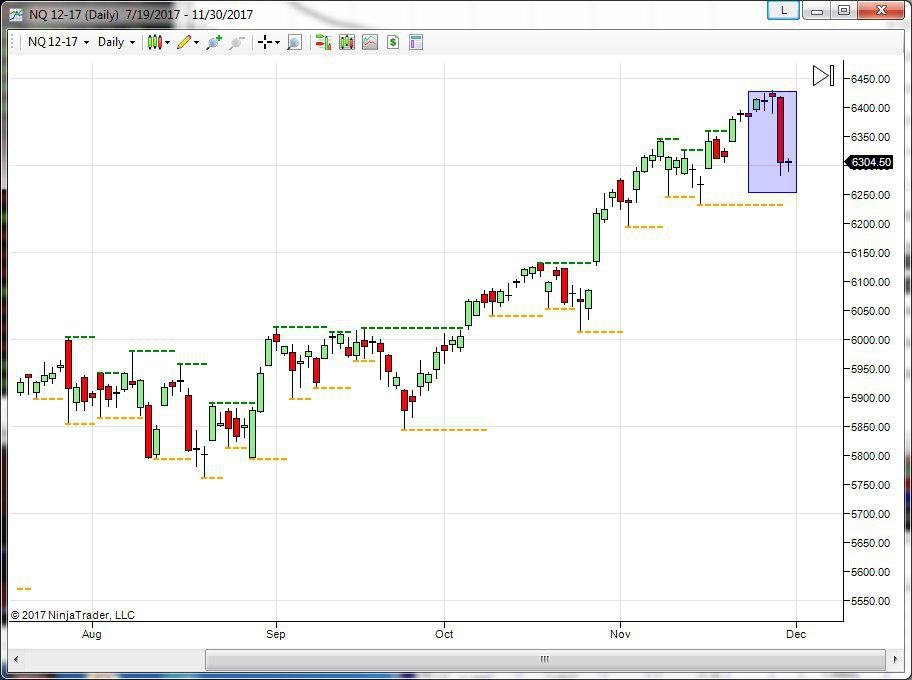The image size is (912, 680).
Task: Click the Oct label on the time axis
Action: [x=444, y=634]
